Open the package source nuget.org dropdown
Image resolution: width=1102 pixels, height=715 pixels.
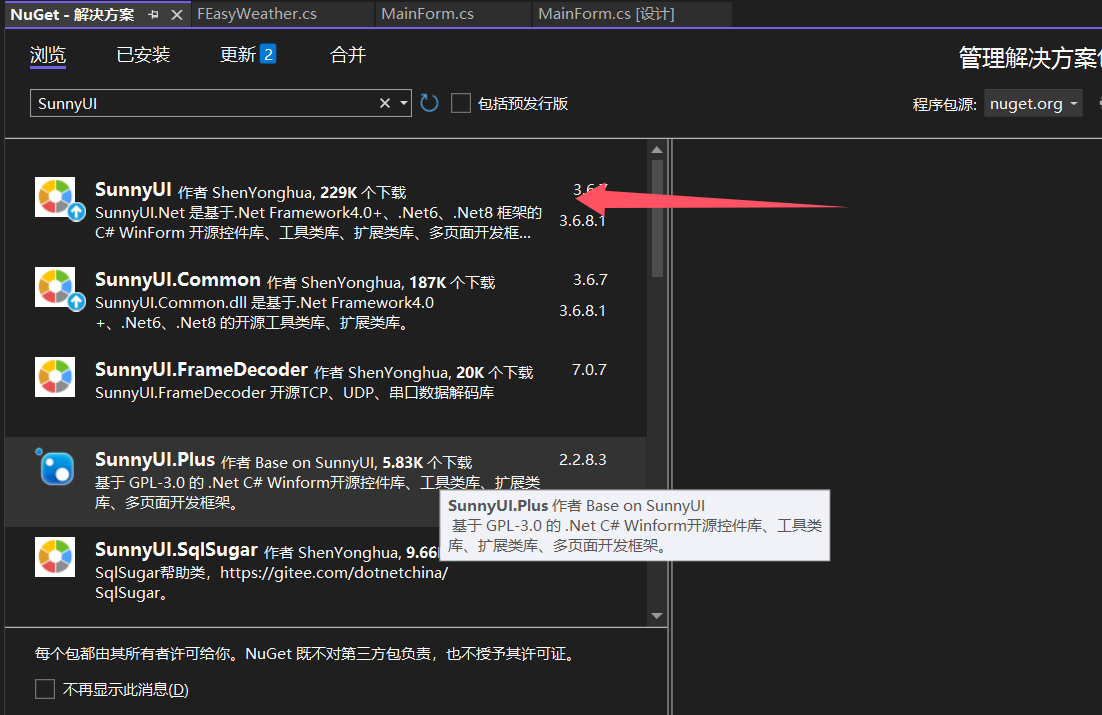1032,103
